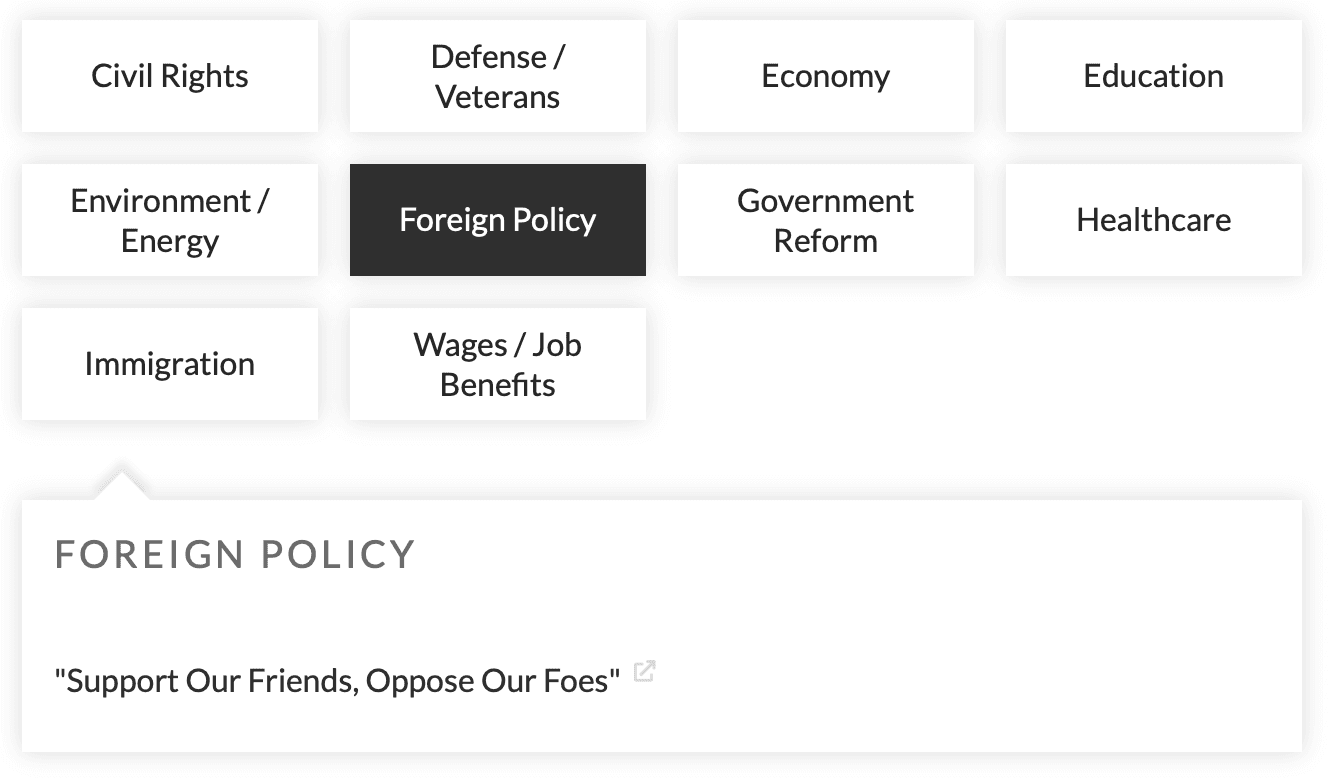Screen dimensions: 1328x780
Task: Click the top-left Civil Rights card
Action: 169,75
